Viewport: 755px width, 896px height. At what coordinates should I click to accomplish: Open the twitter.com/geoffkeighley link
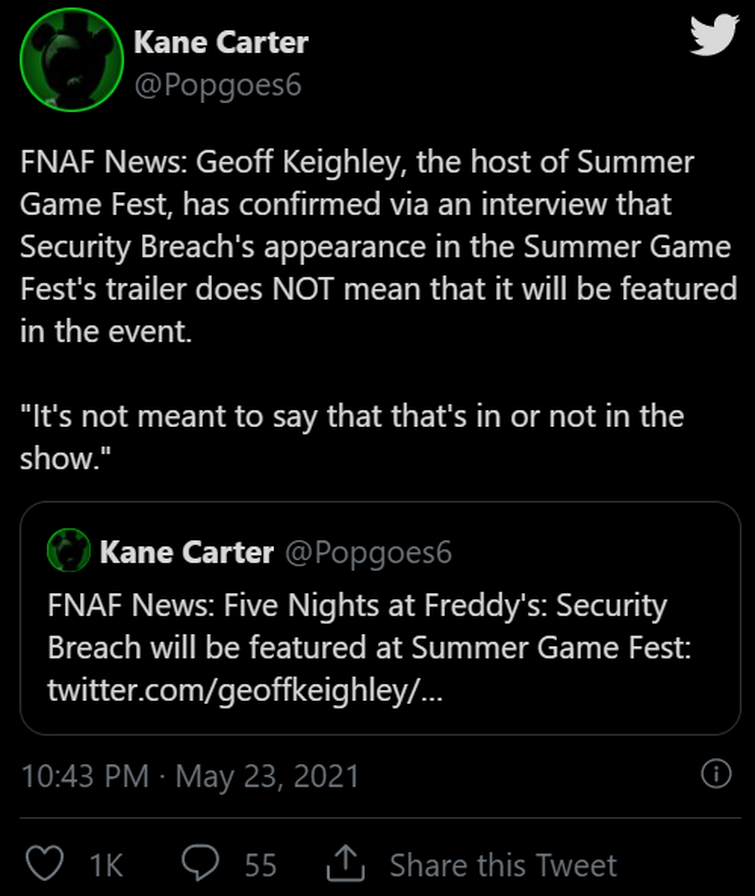click(244, 691)
